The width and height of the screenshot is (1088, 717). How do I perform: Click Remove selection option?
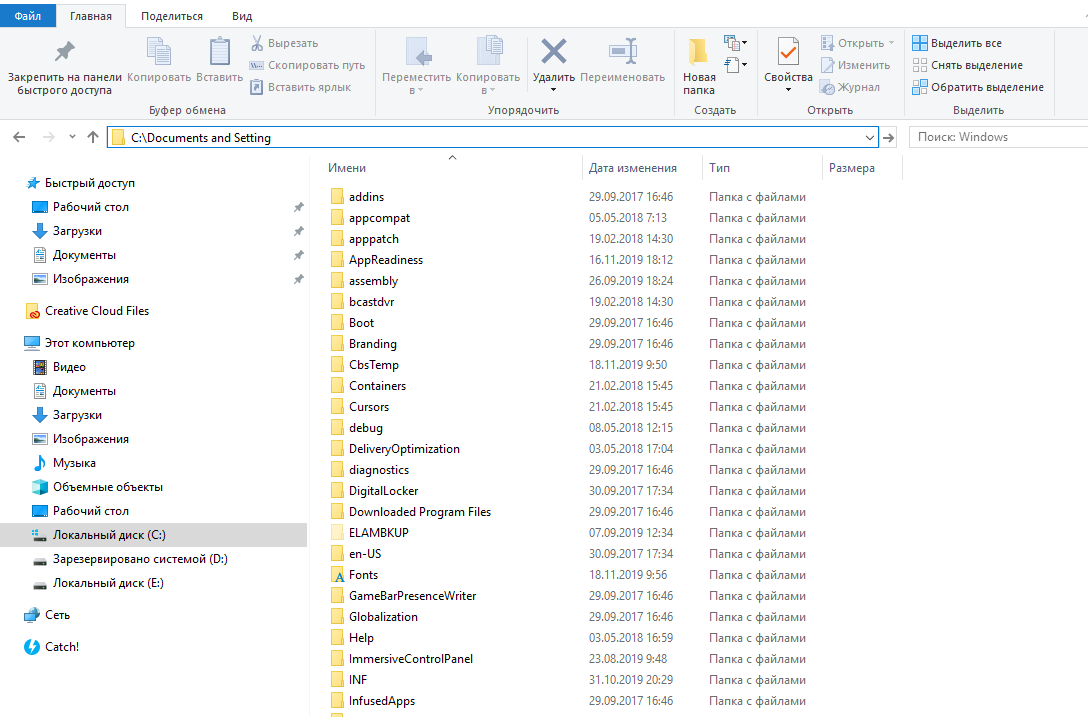(x=967, y=65)
